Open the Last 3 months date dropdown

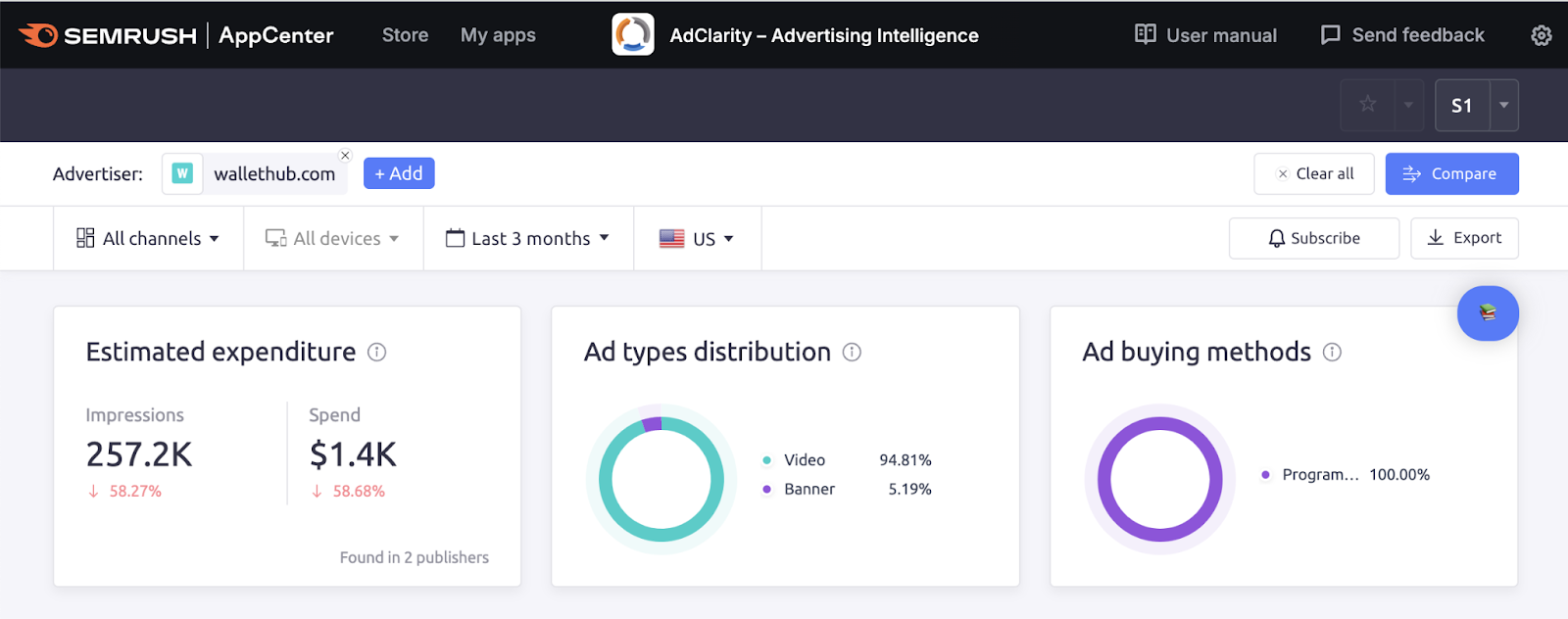[x=528, y=238]
